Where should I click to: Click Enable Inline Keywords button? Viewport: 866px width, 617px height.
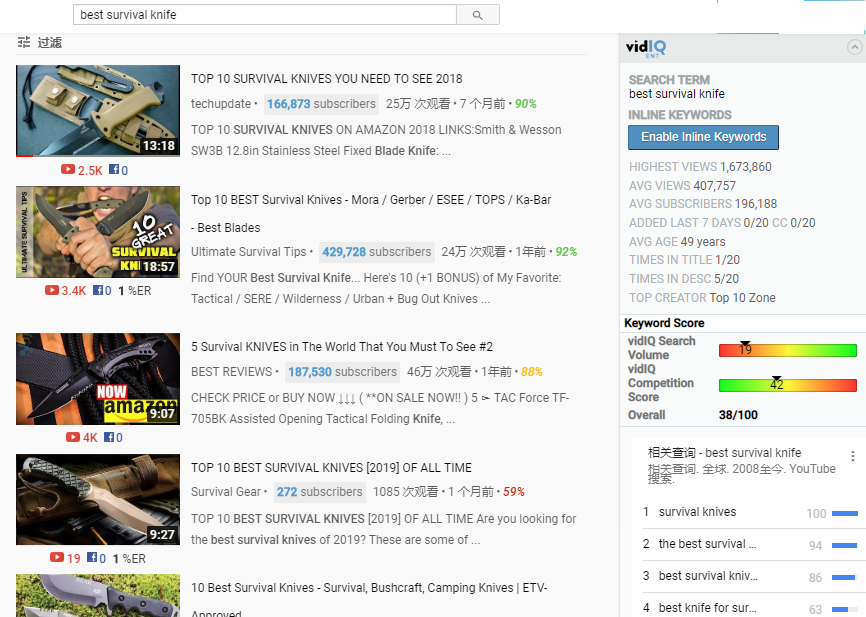(x=704, y=138)
